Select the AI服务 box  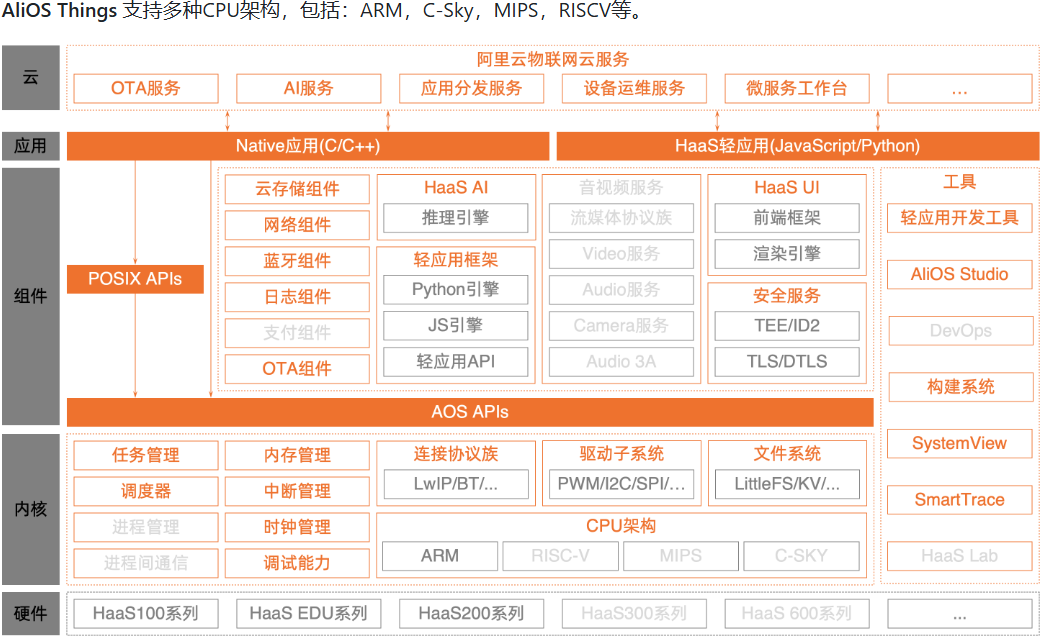coord(309,88)
